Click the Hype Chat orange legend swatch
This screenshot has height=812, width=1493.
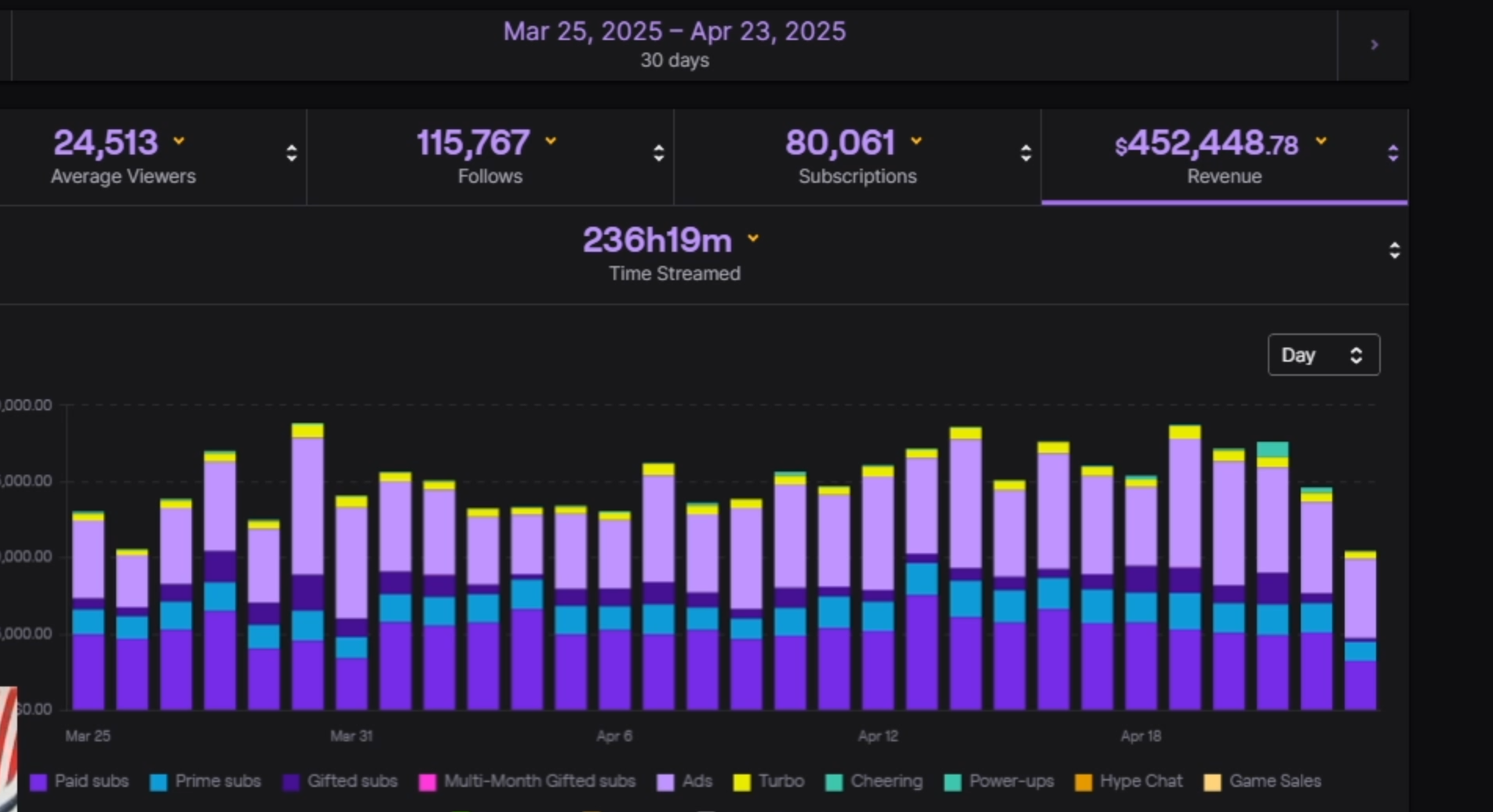1083,782
